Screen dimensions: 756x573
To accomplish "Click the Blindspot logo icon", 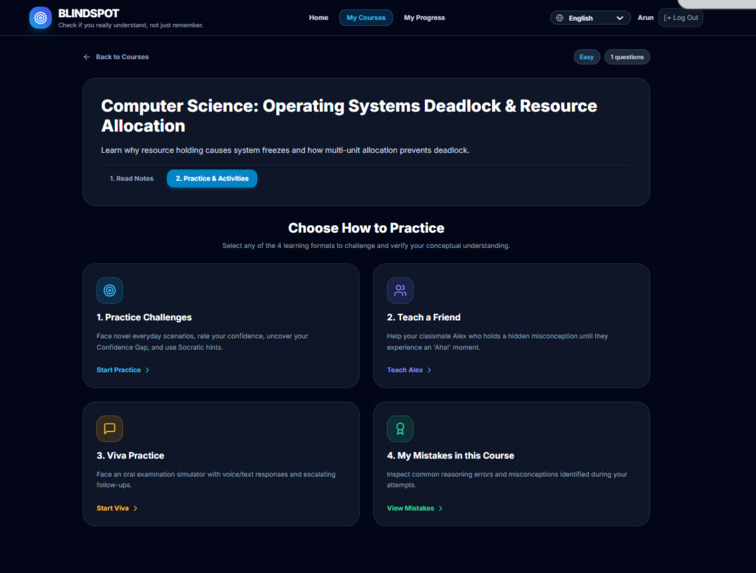I will click(x=40, y=18).
